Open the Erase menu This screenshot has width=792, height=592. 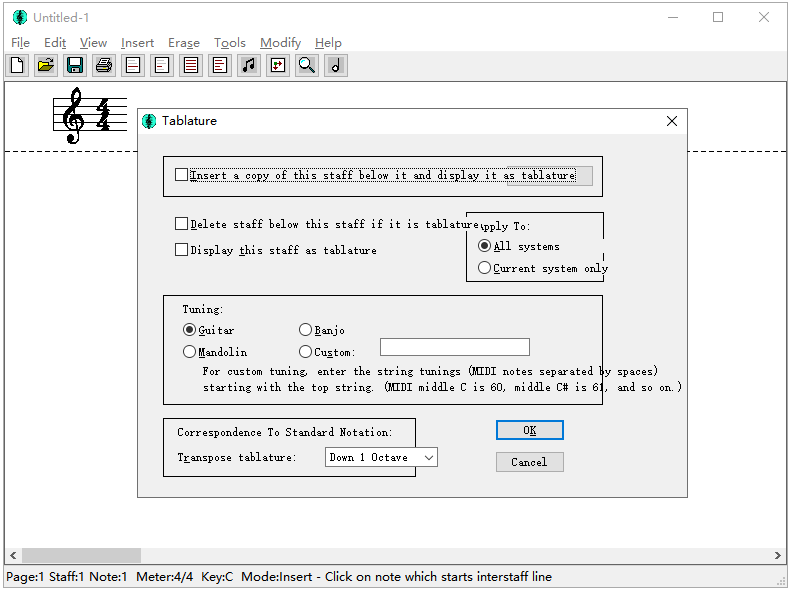tap(184, 43)
